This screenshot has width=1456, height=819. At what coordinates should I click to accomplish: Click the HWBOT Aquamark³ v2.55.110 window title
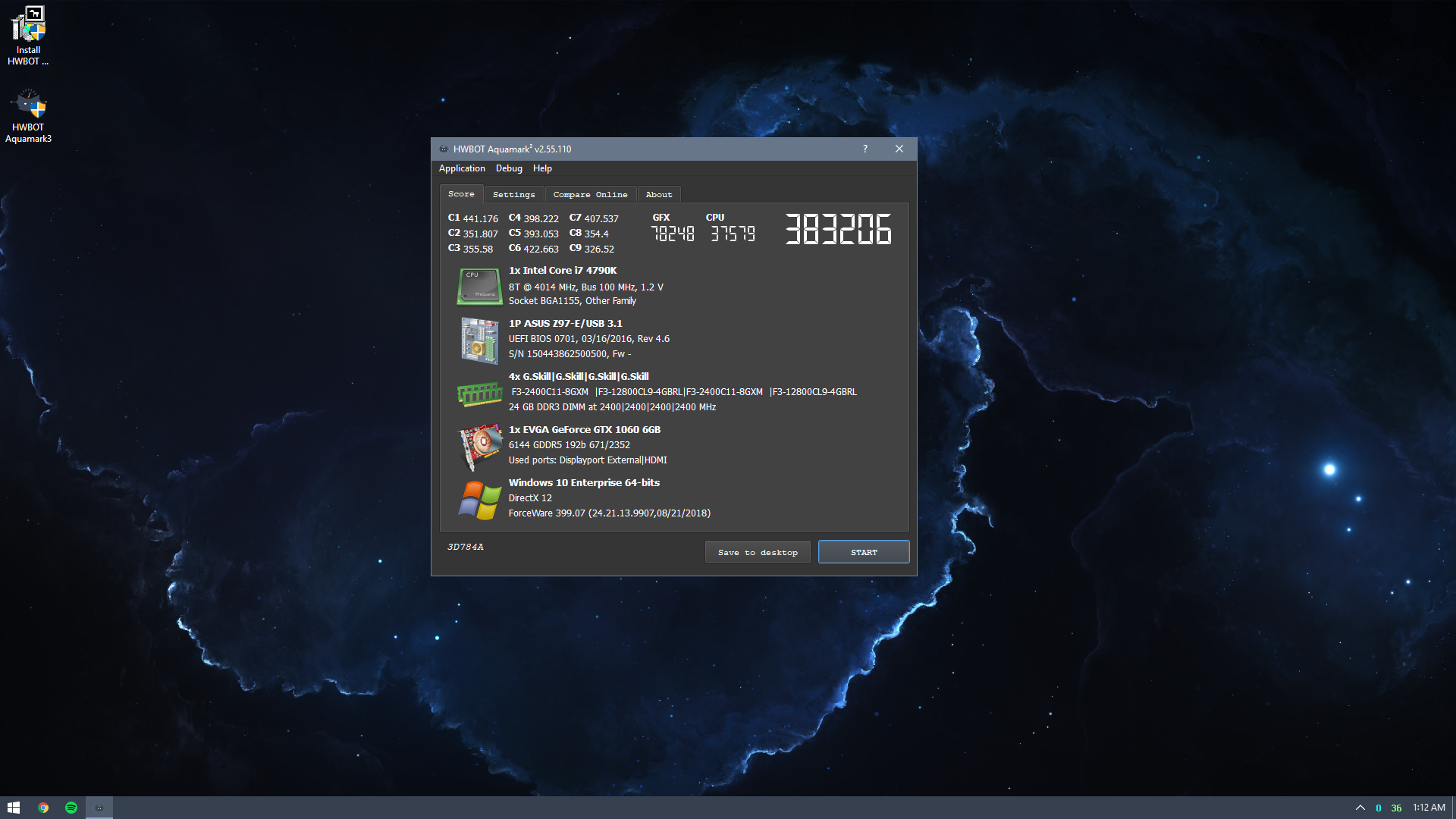pos(512,149)
